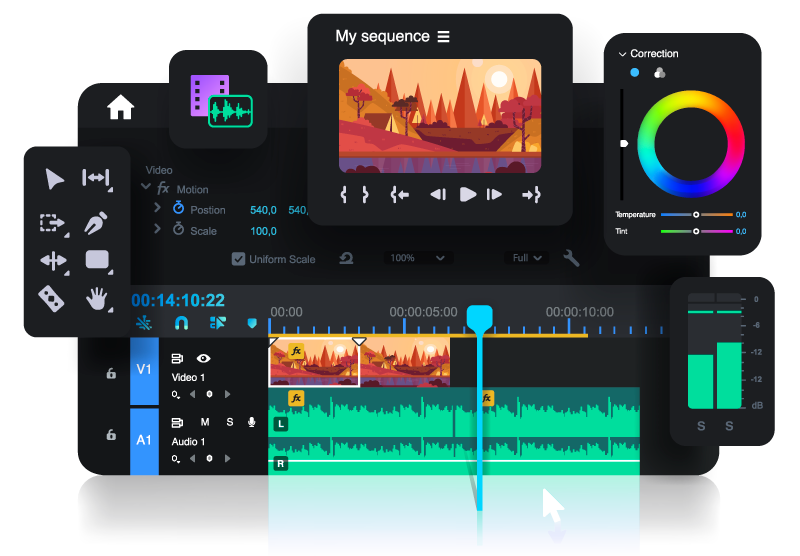Click the Temperature slider handle
Image resolution: width=800 pixels, height=556 pixels.
(x=697, y=215)
